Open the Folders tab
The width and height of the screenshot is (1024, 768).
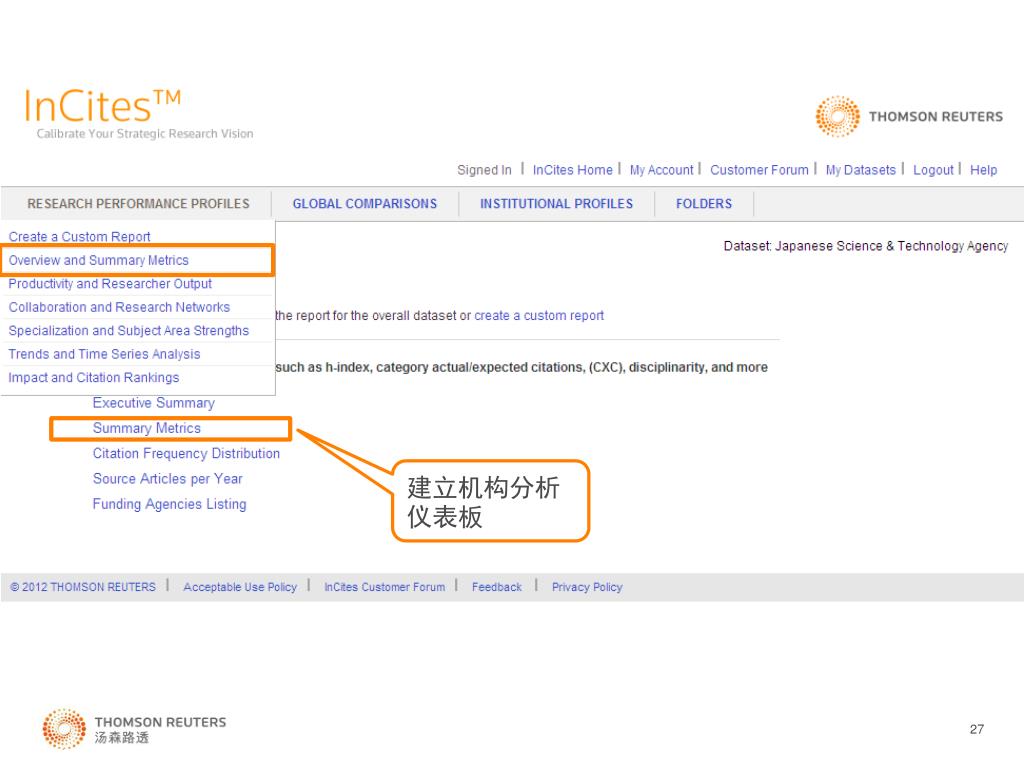pyautogui.click(x=703, y=204)
